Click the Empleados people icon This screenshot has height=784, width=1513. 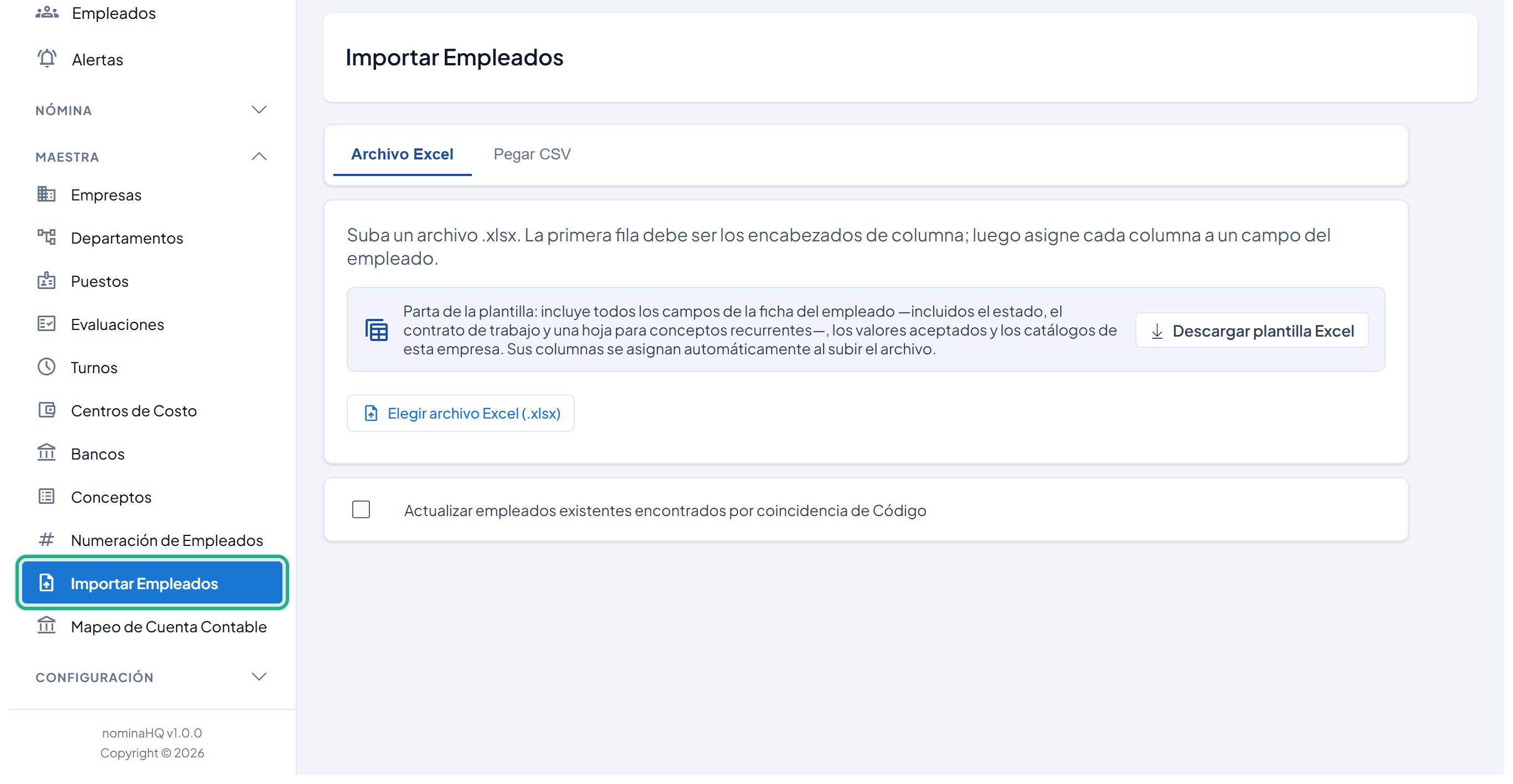(47, 12)
